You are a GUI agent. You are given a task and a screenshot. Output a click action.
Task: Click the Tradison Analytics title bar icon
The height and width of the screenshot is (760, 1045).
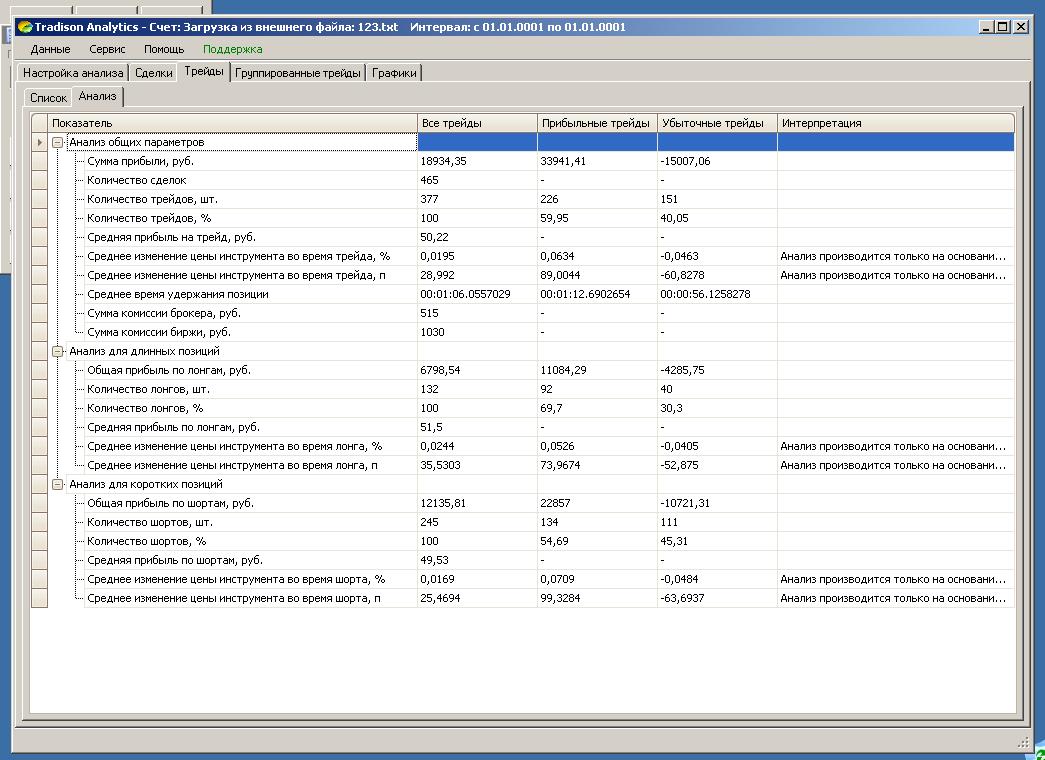click(25, 27)
